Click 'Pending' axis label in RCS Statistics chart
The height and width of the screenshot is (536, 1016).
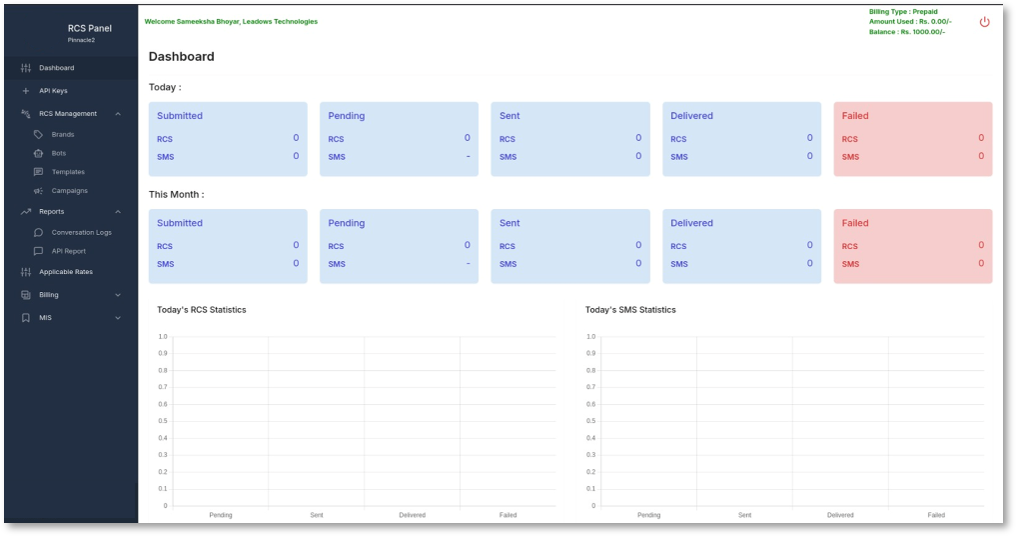[220, 515]
